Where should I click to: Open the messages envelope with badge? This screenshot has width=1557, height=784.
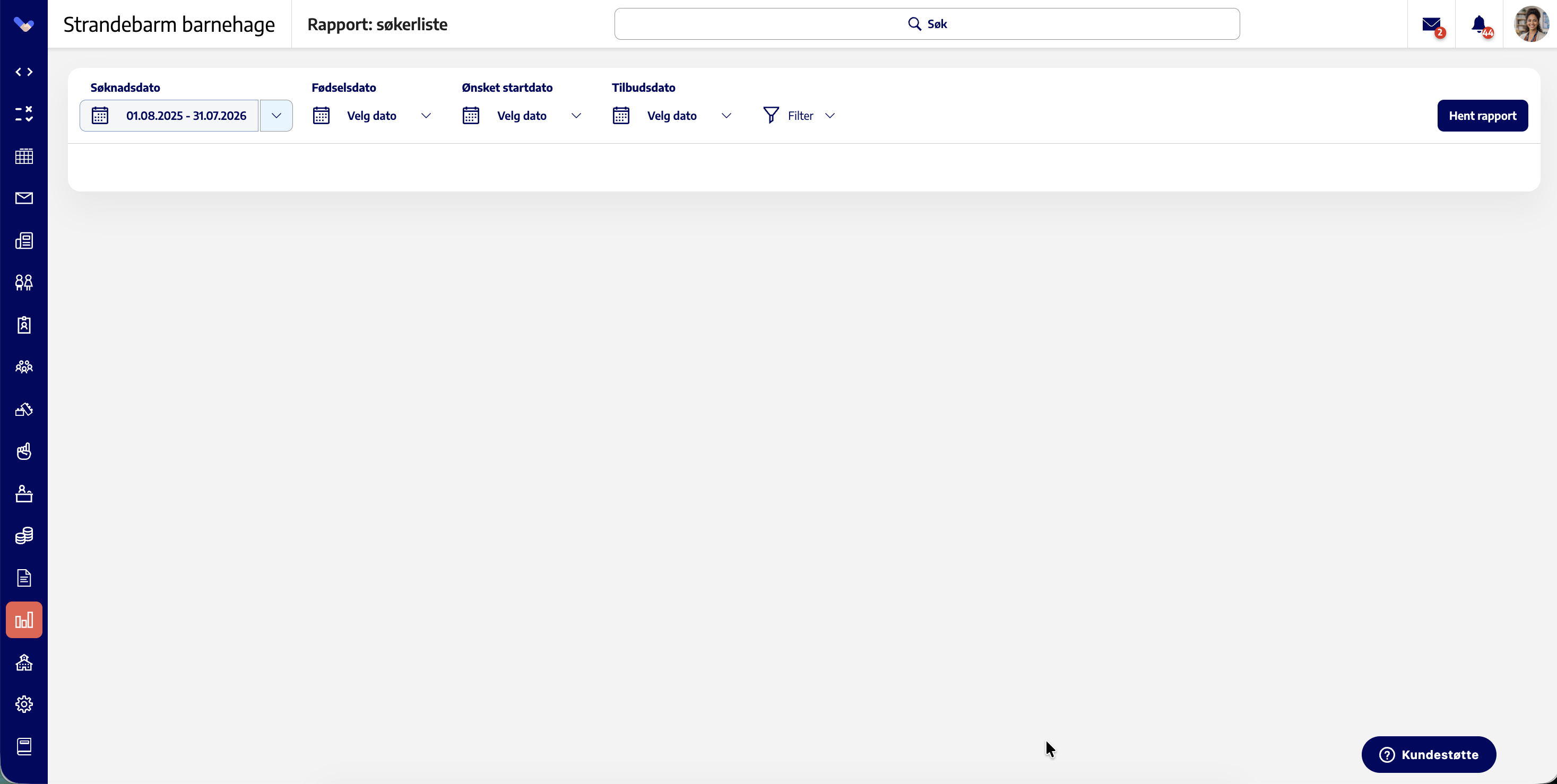(1432, 25)
